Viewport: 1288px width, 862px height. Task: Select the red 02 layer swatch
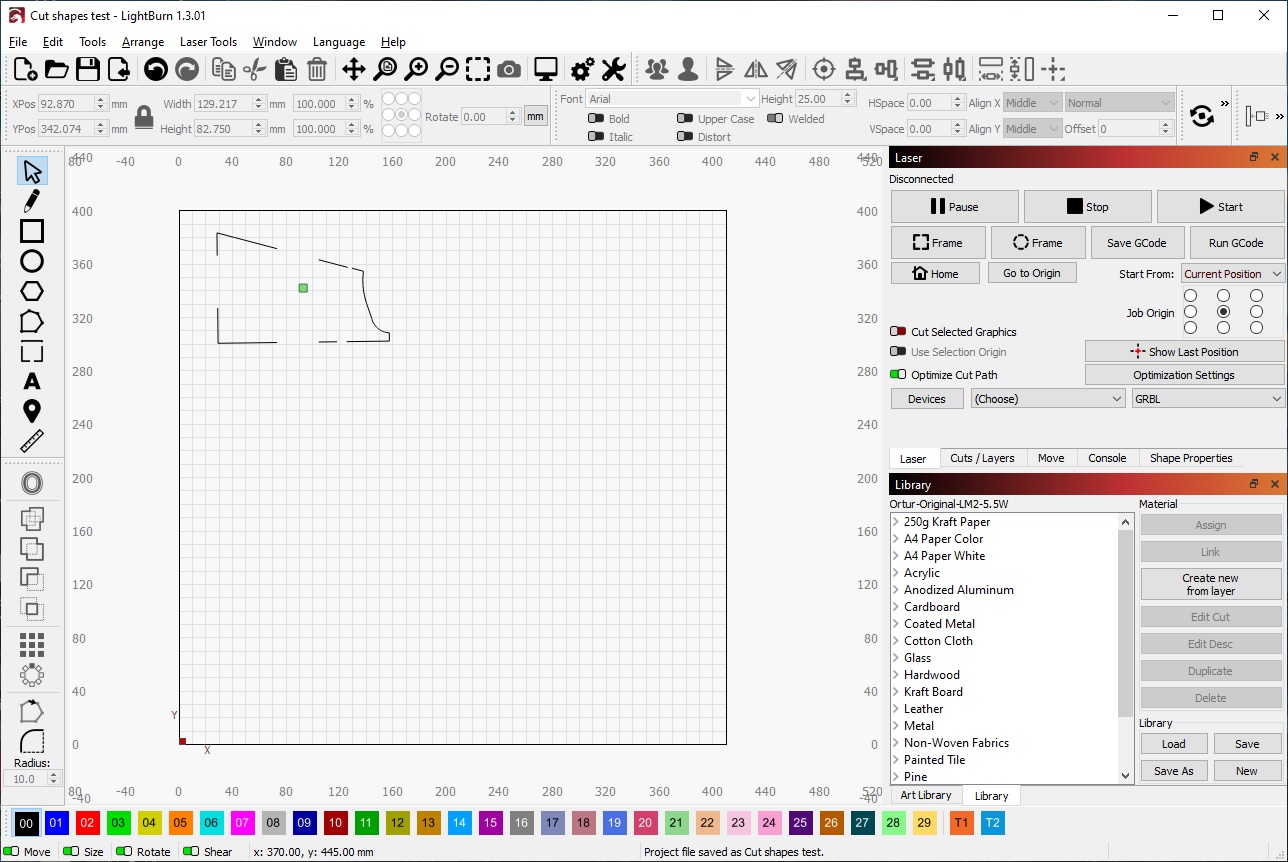87,823
